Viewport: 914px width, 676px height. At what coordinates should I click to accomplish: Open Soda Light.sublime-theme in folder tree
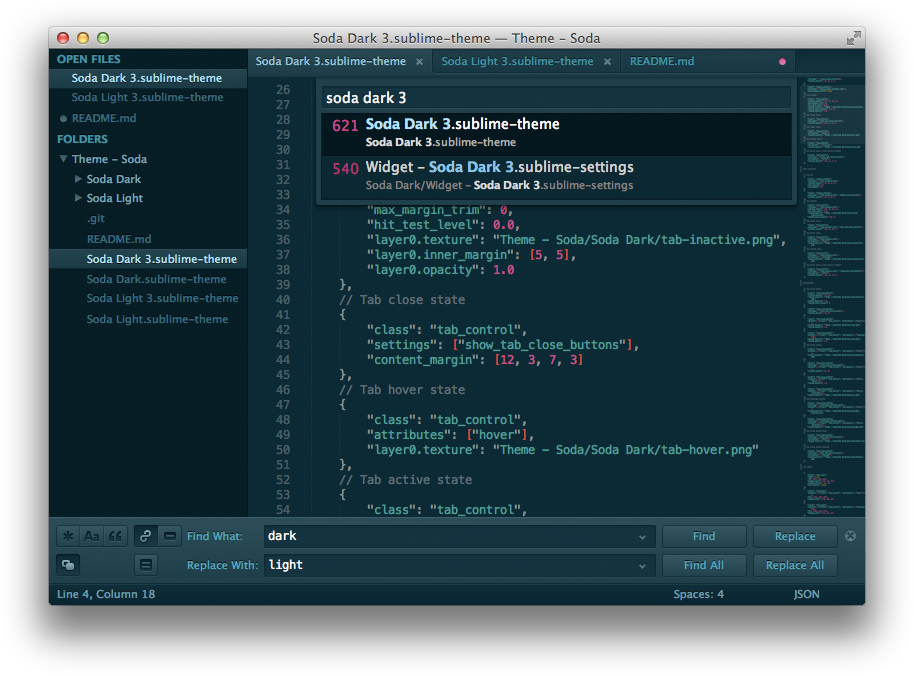click(157, 319)
